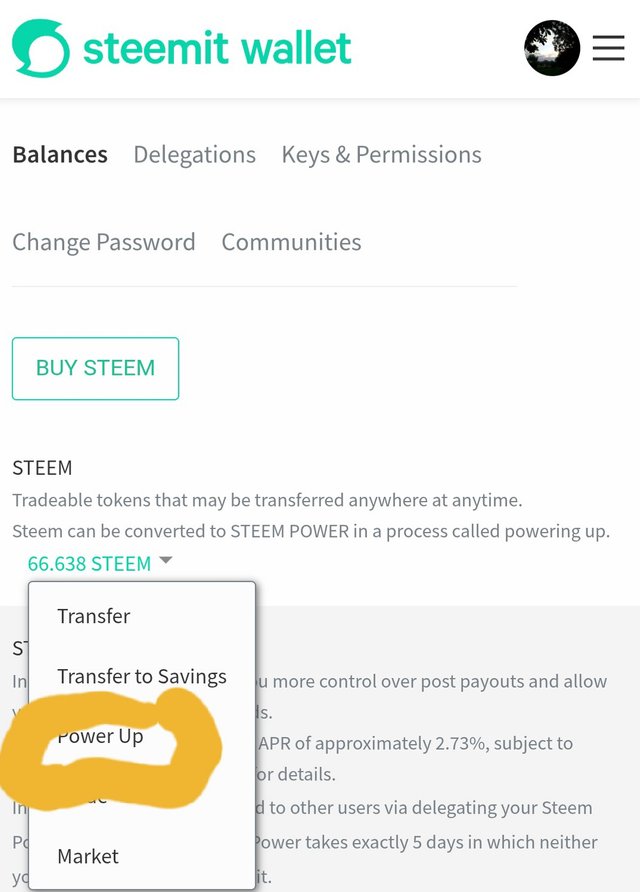Switch to the Communities tab
640x892 pixels.
point(291,242)
